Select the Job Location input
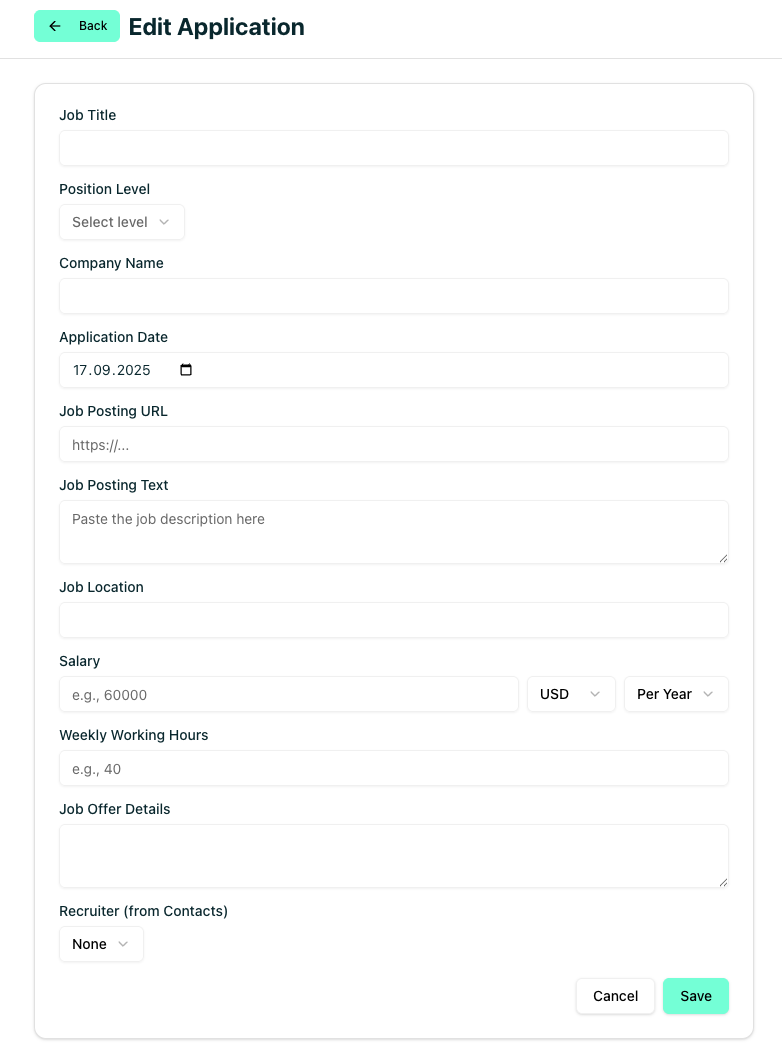Screen dimensions: 782x1054 coord(393,620)
